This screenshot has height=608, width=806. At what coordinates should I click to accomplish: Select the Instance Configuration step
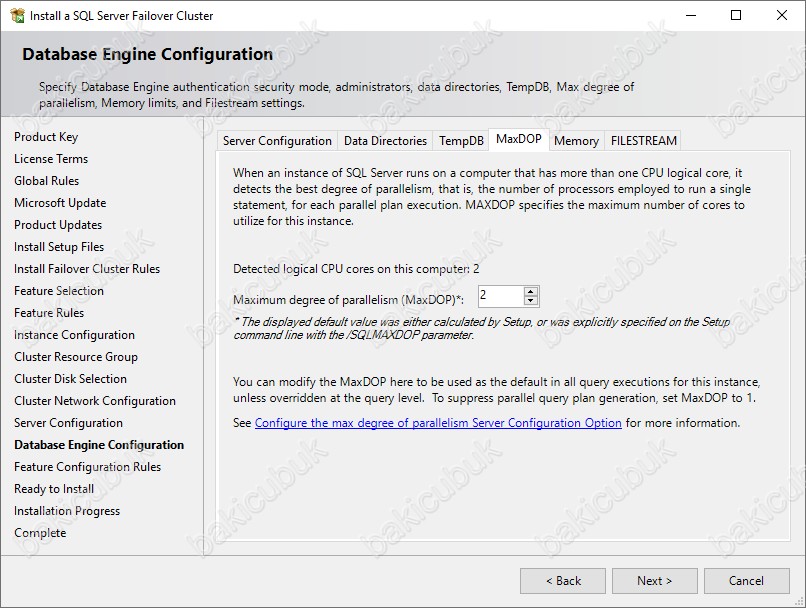75,335
